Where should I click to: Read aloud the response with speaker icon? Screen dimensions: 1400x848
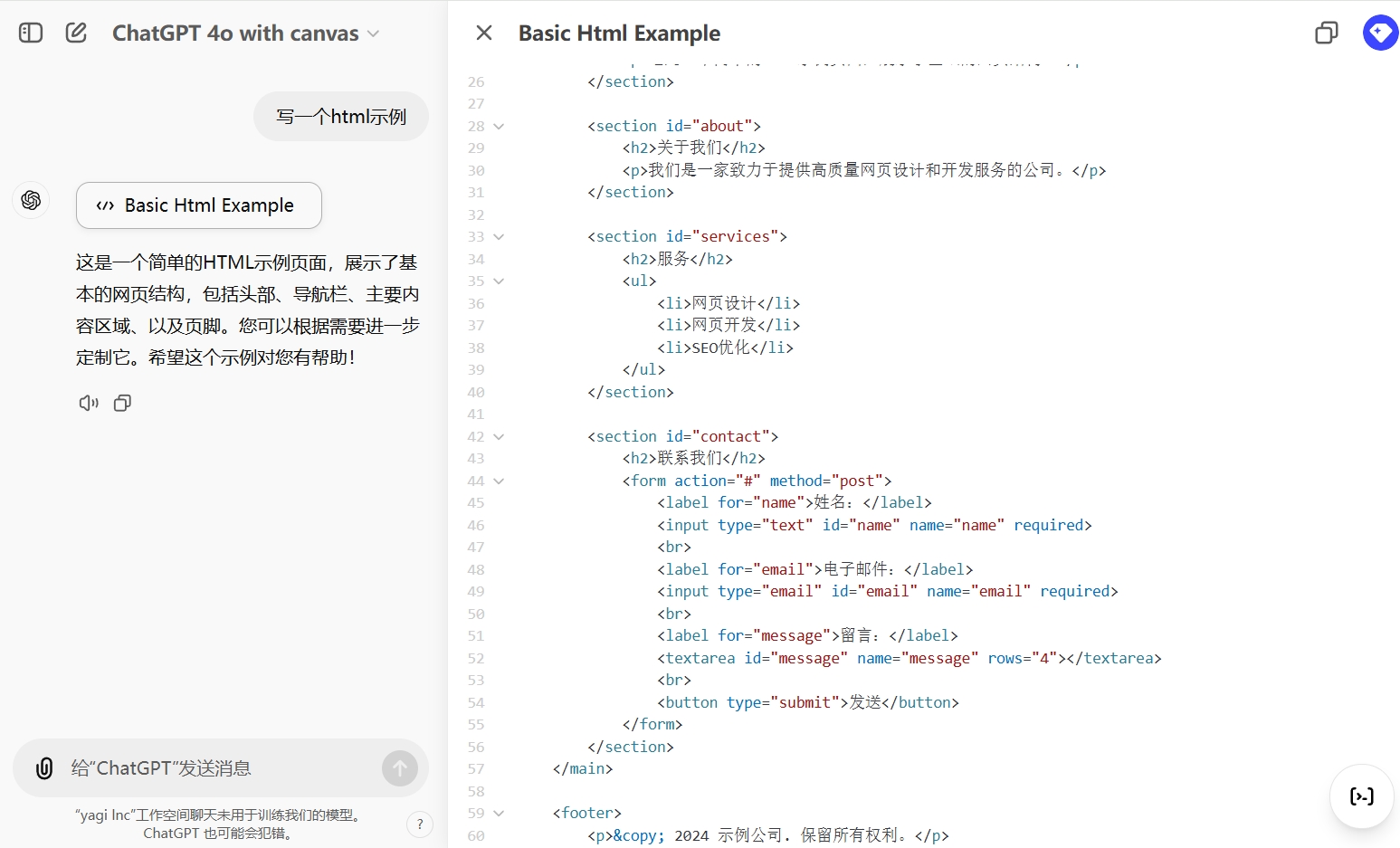click(x=89, y=404)
